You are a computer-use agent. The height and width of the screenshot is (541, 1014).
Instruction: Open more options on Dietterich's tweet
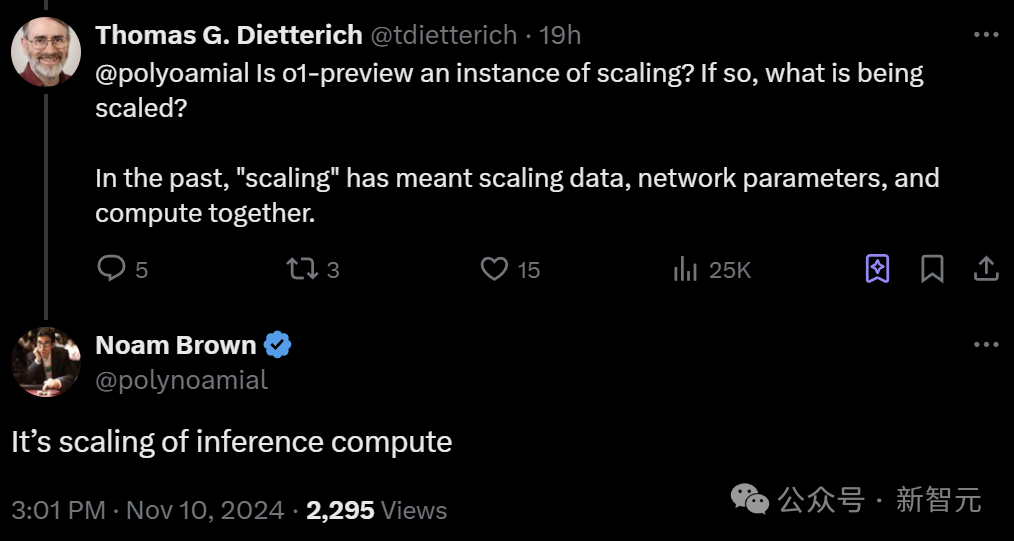985,35
